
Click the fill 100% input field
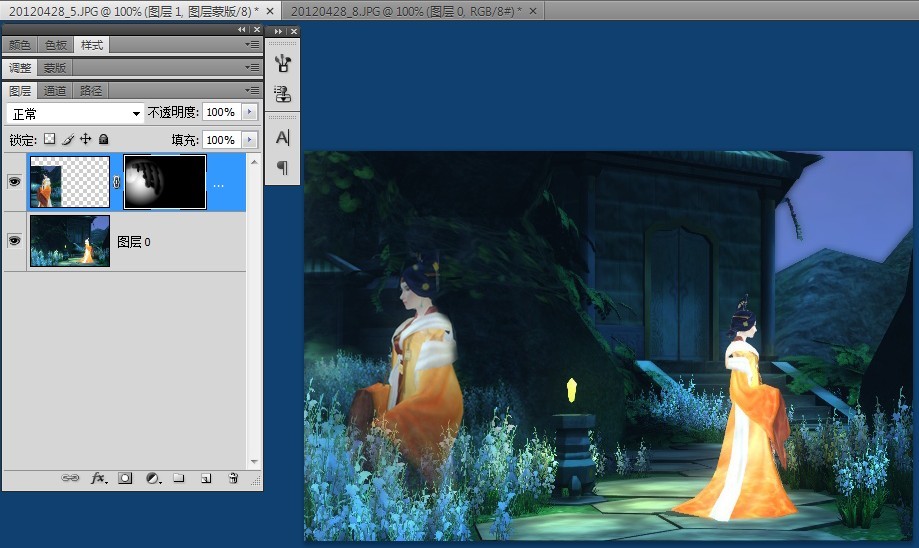click(x=222, y=140)
